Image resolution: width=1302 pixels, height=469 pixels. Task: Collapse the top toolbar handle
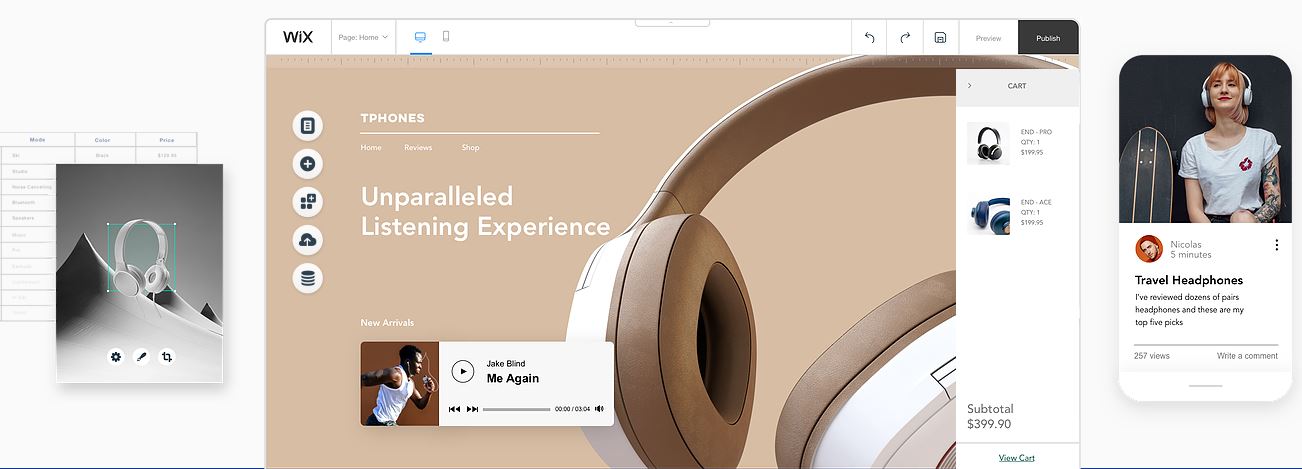pyautogui.click(x=672, y=21)
